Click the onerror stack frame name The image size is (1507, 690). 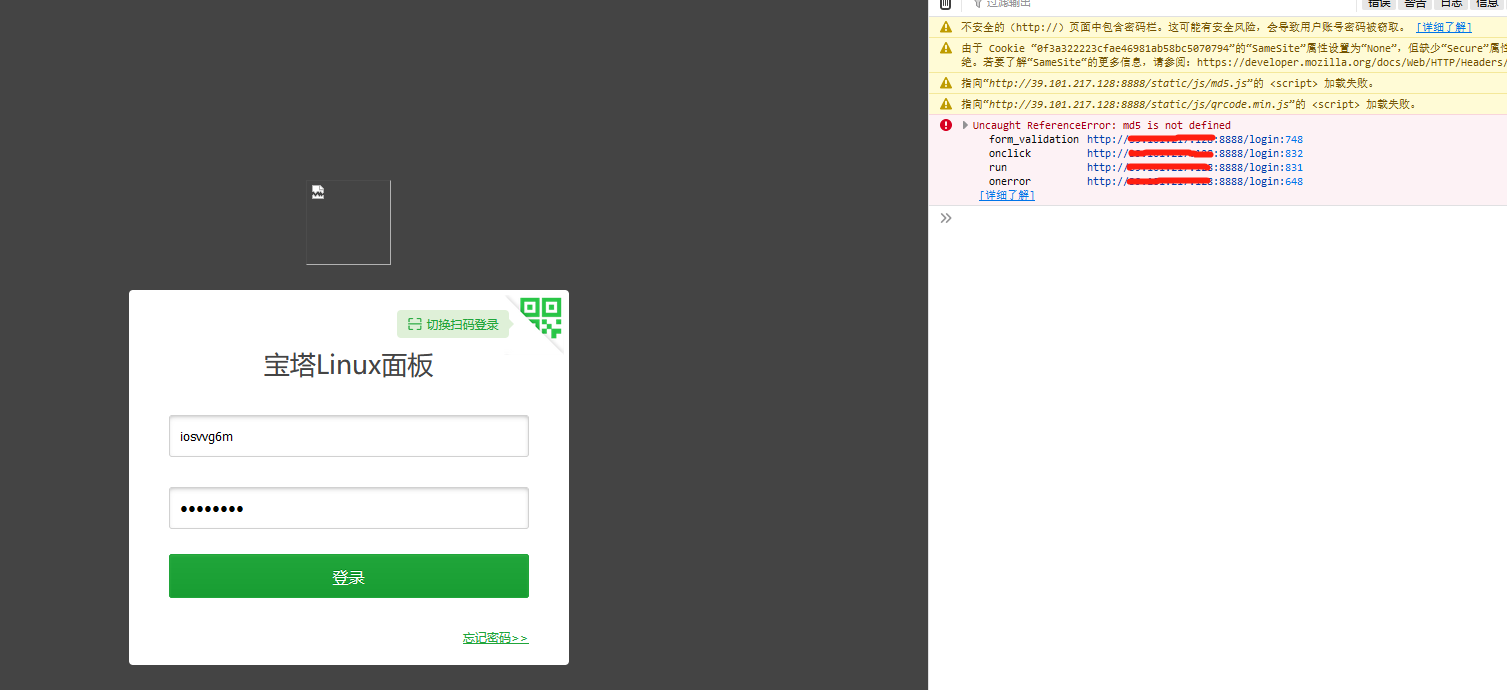[x=1010, y=181]
